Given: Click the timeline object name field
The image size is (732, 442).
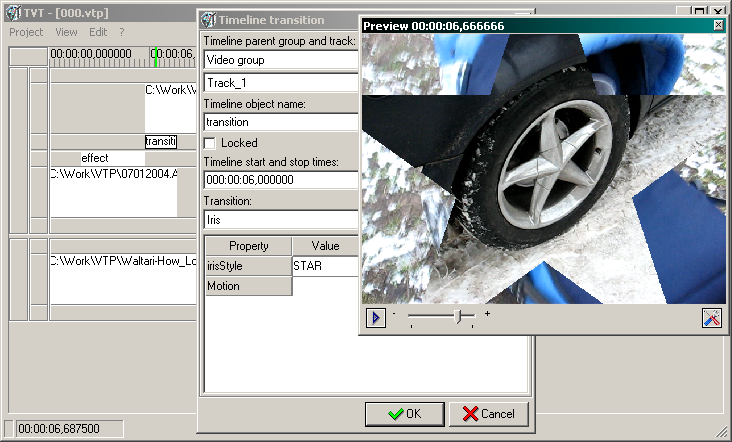Looking at the screenshot, I should pyautogui.click(x=281, y=122).
